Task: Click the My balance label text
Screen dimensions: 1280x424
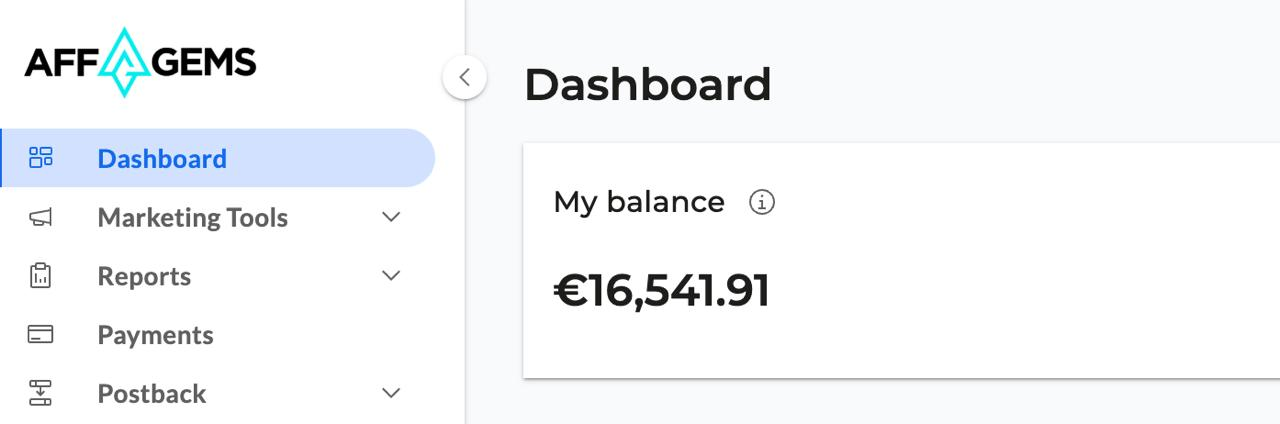Action: (x=638, y=202)
